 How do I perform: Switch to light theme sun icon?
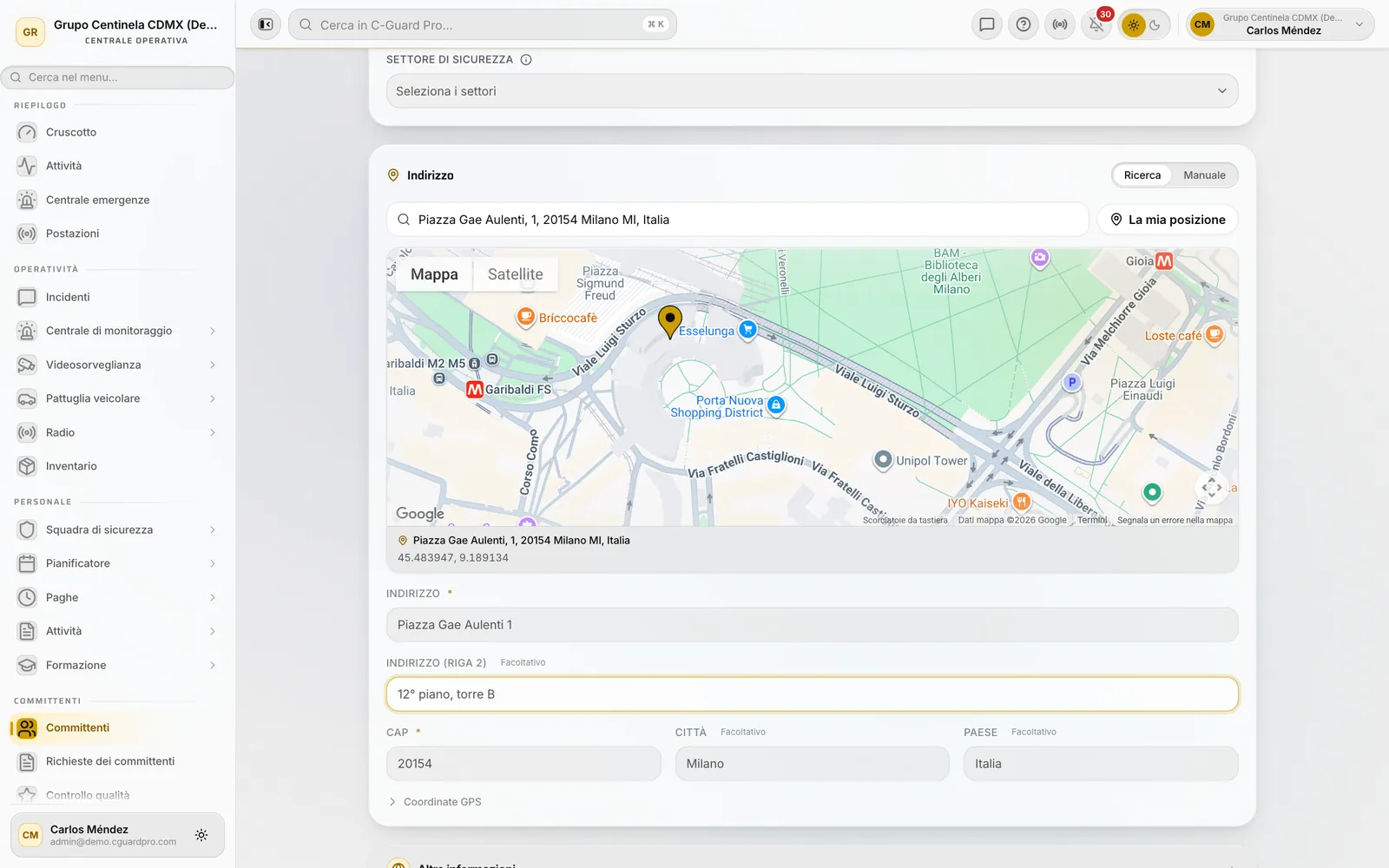click(1133, 25)
